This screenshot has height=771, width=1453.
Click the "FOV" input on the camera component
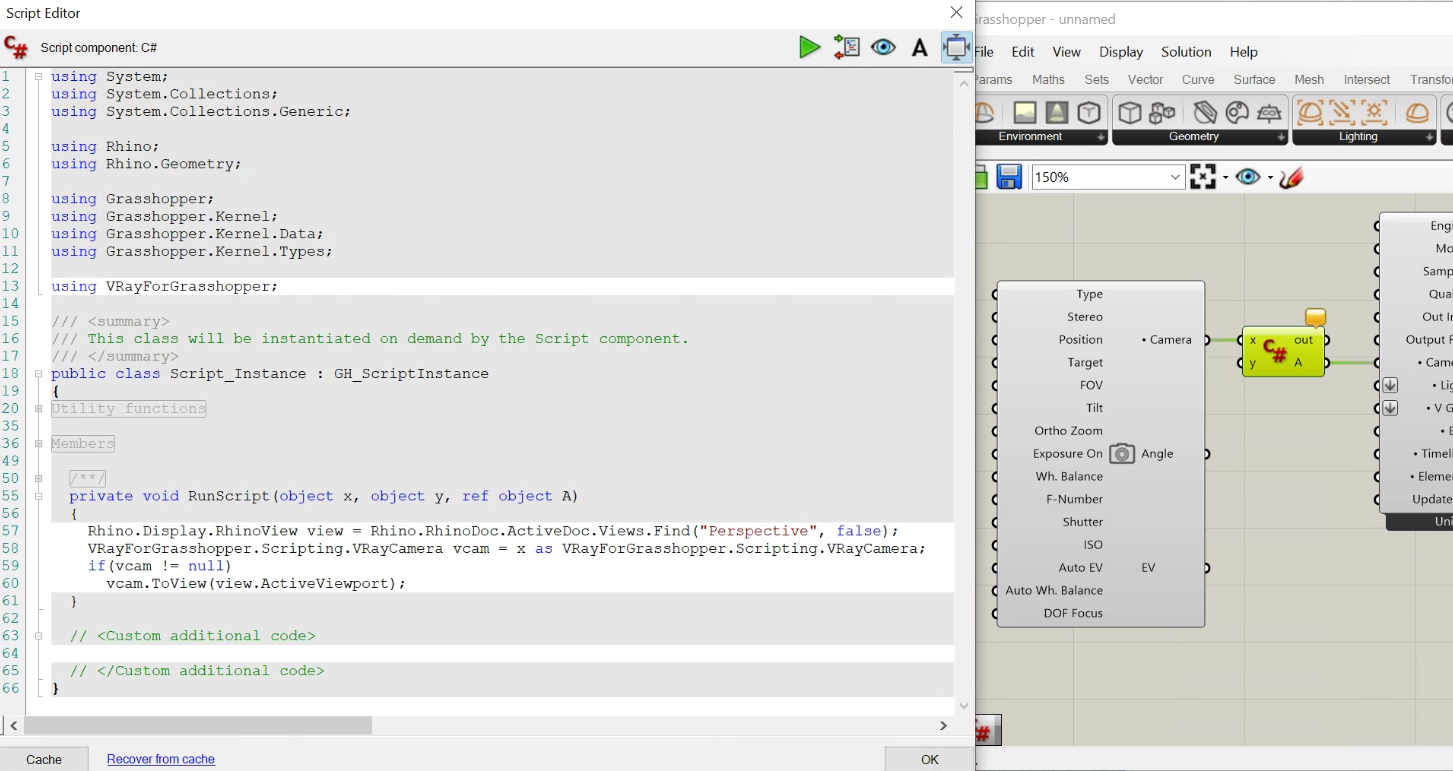[1091, 385]
